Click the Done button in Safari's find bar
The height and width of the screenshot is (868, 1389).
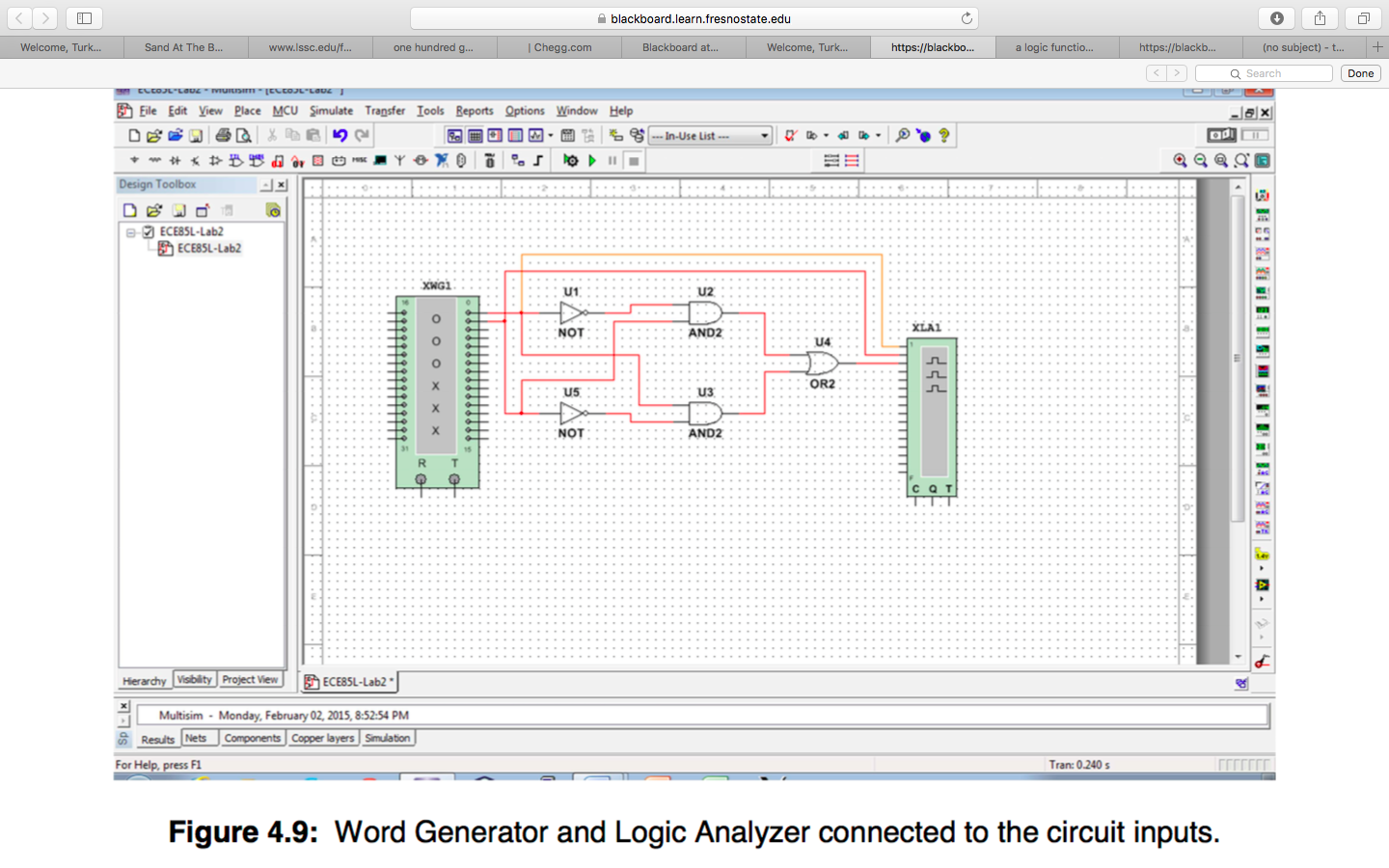click(x=1360, y=73)
